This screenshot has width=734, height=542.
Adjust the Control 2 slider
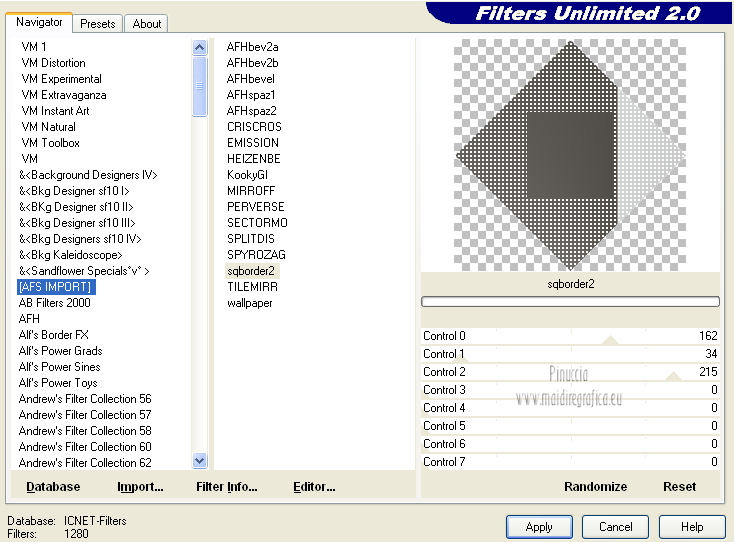click(570, 372)
